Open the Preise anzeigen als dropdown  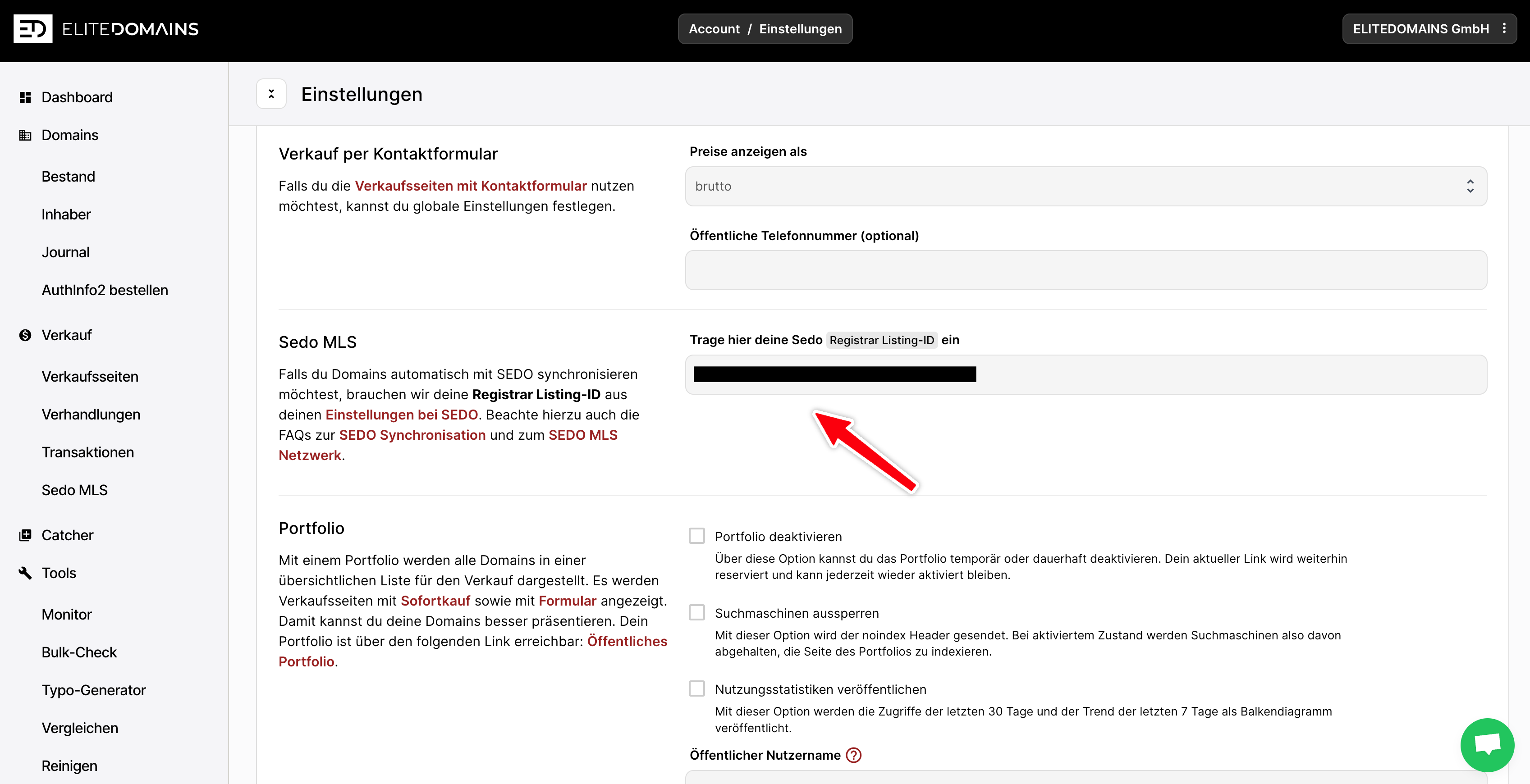(x=1086, y=187)
